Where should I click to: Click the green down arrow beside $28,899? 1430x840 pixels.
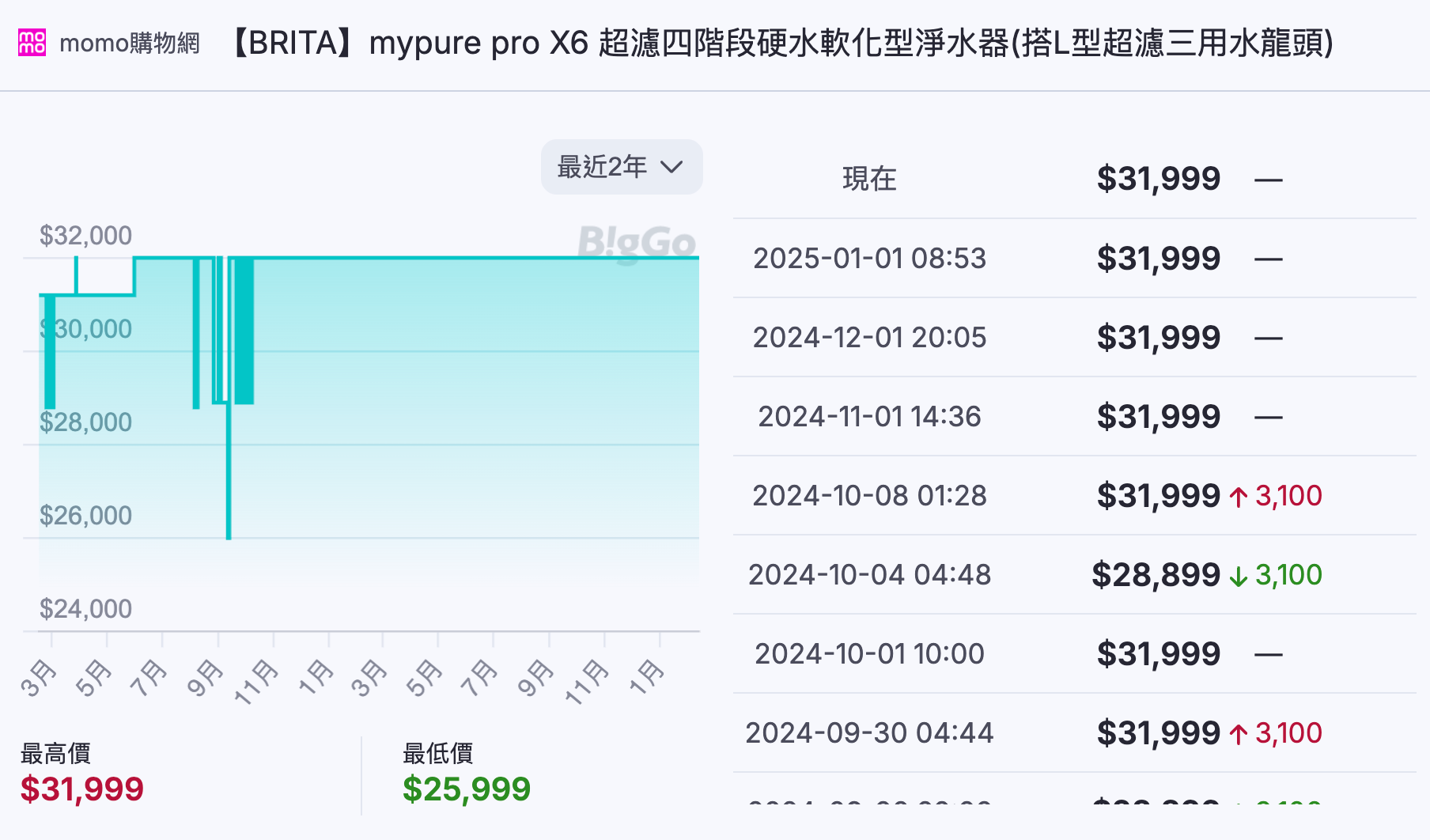(x=1240, y=574)
